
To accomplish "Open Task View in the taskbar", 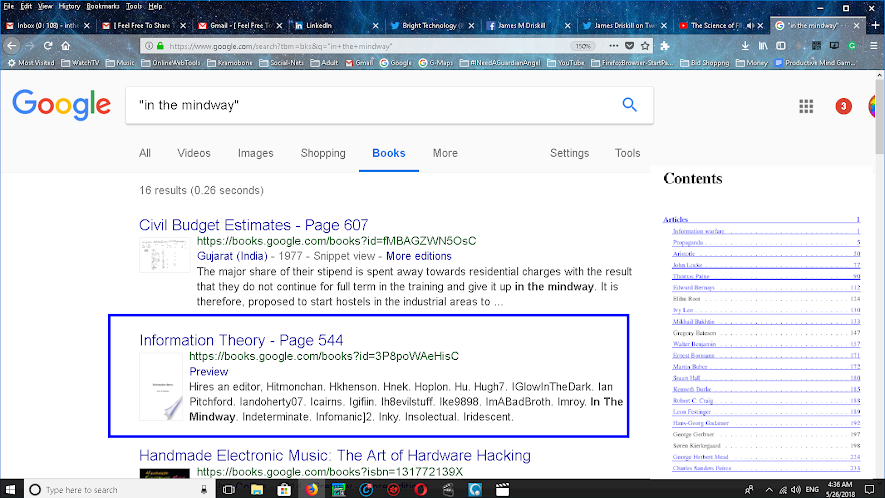I will pos(229,490).
